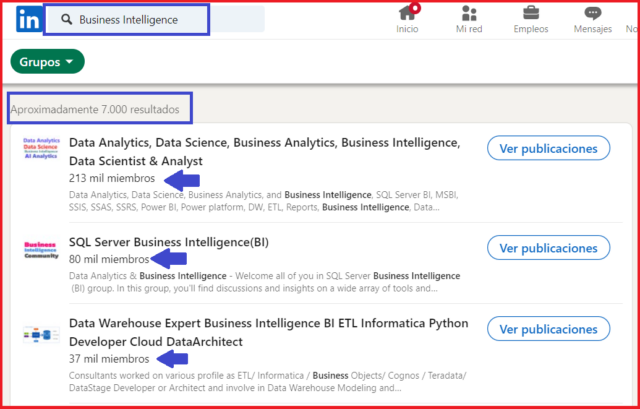View publications of SQL Server Business Intelligence group
Viewport: 640px width, 409px height.
548,248
